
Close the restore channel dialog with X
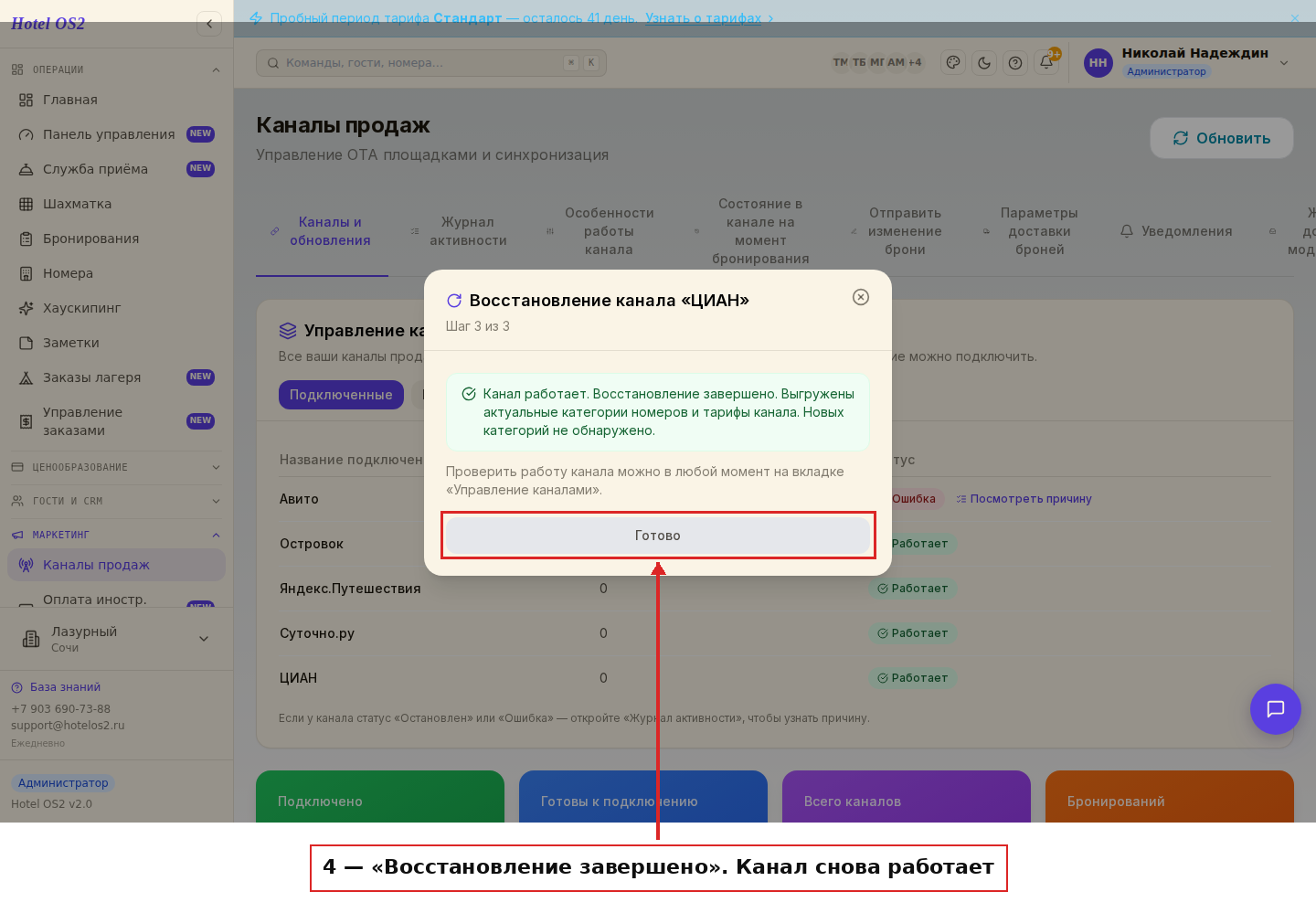pos(861,297)
